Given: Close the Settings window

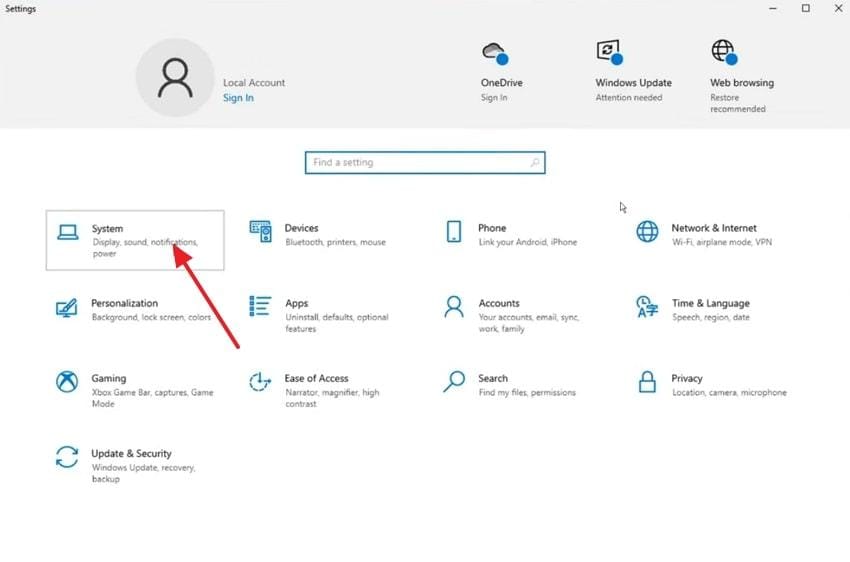Looking at the screenshot, I should click(838, 9).
